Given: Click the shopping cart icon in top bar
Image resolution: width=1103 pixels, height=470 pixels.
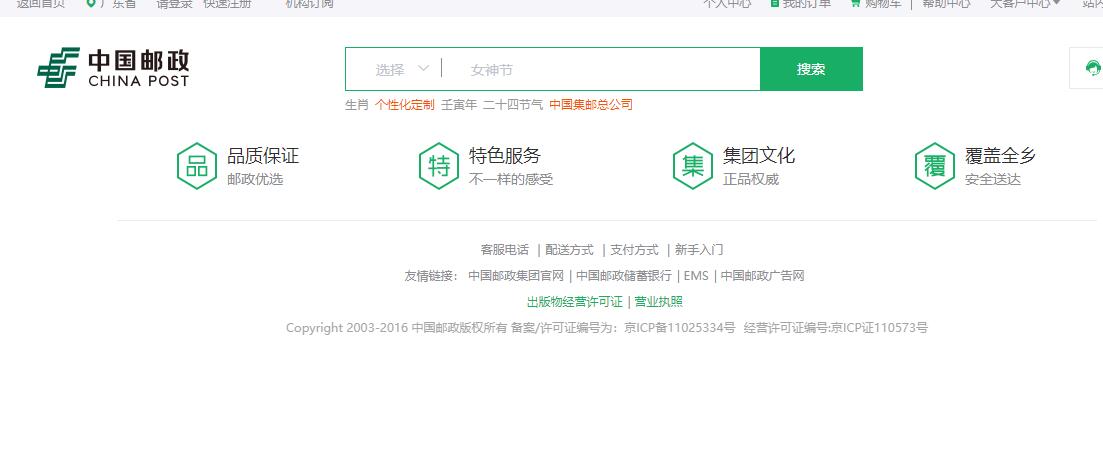Looking at the screenshot, I should pyautogui.click(x=856, y=4).
